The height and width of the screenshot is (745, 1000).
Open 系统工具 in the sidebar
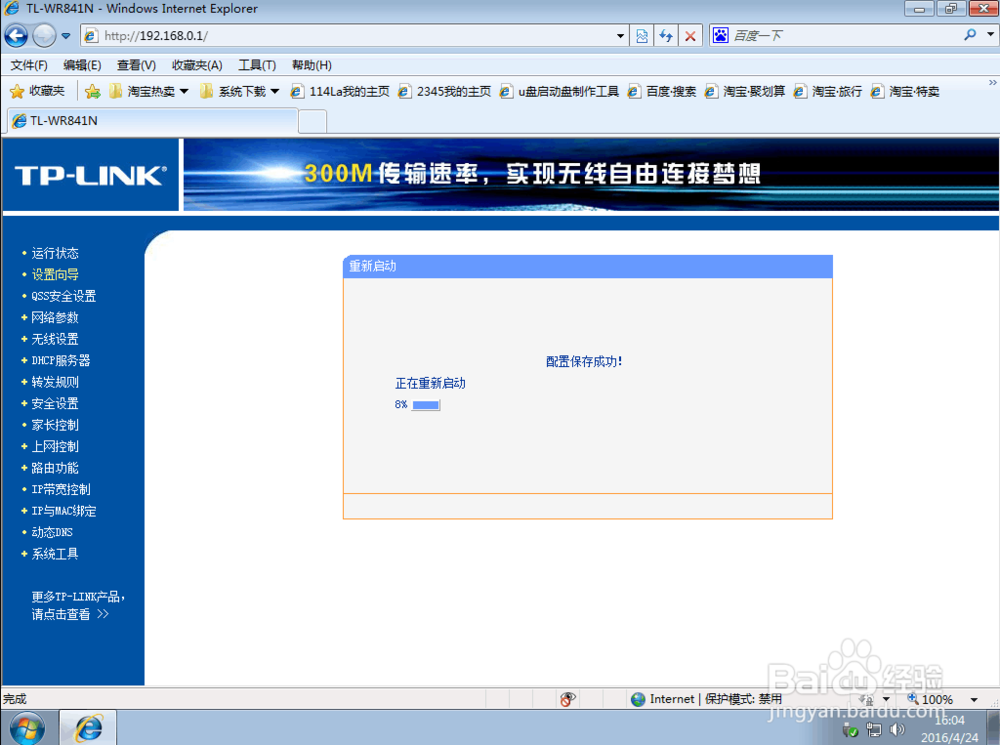(x=53, y=552)
